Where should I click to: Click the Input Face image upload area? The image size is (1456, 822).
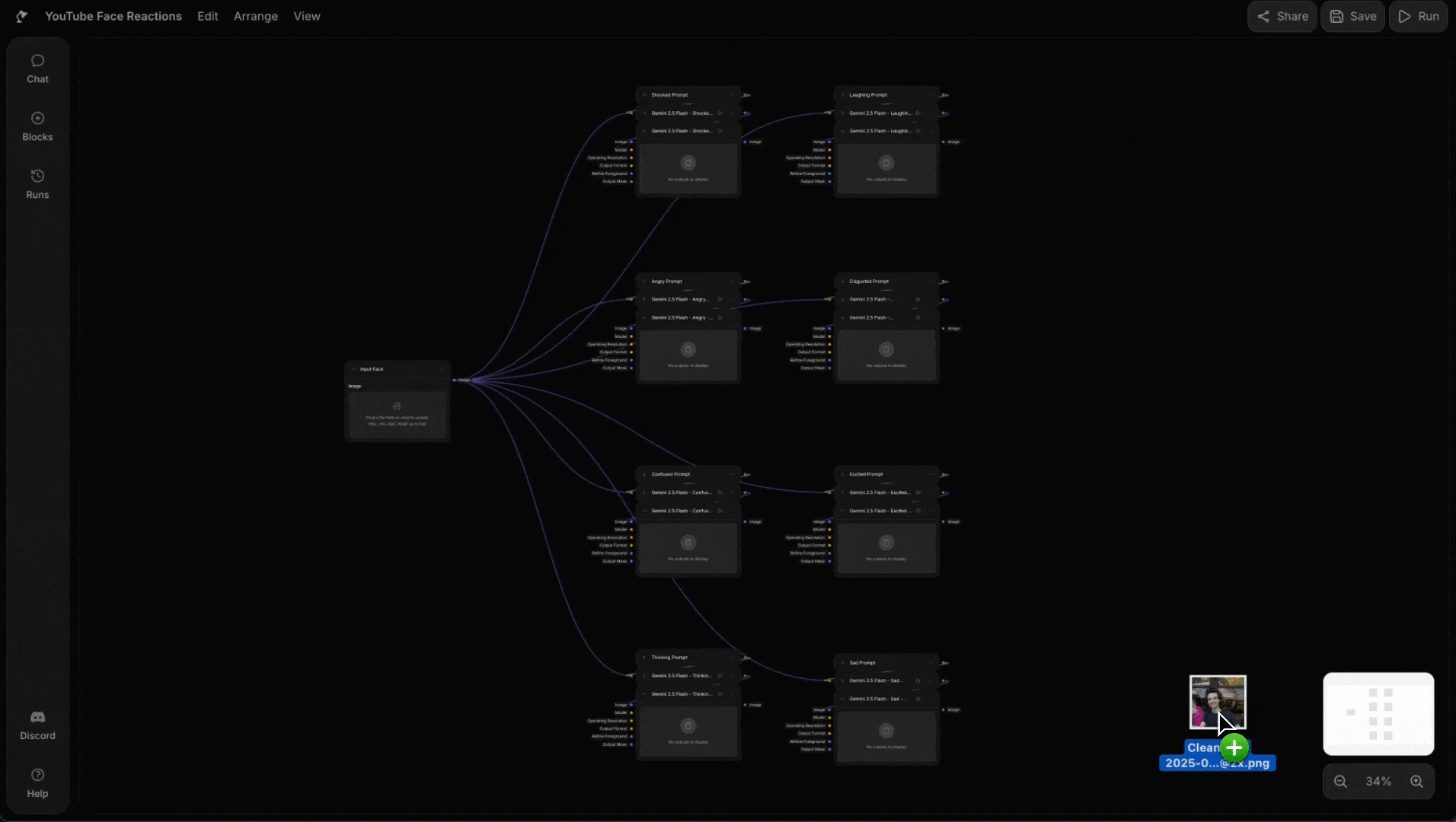[397, 415]
